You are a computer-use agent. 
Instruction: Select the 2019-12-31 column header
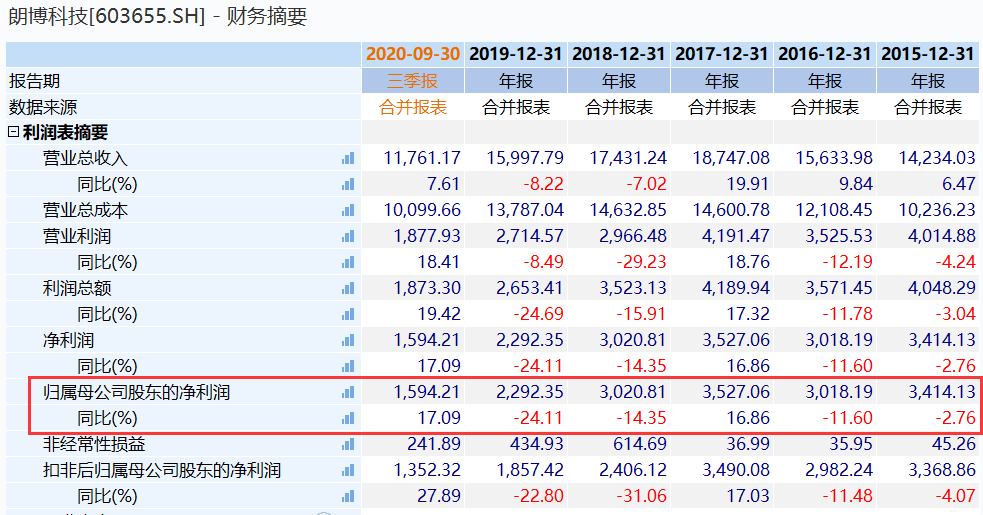[516, 54]
